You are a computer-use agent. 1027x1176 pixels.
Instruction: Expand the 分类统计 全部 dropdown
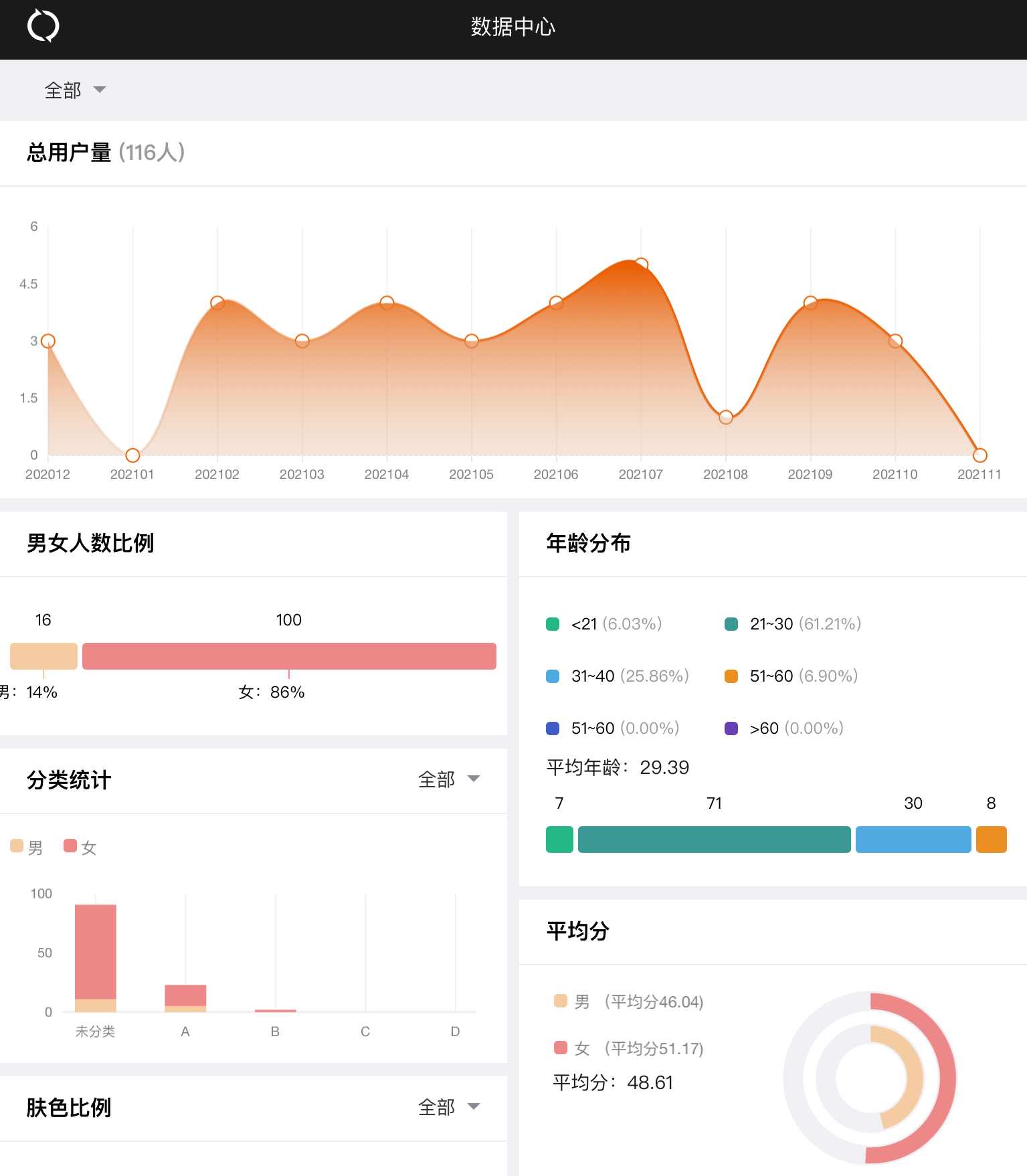tap(449, 779)
